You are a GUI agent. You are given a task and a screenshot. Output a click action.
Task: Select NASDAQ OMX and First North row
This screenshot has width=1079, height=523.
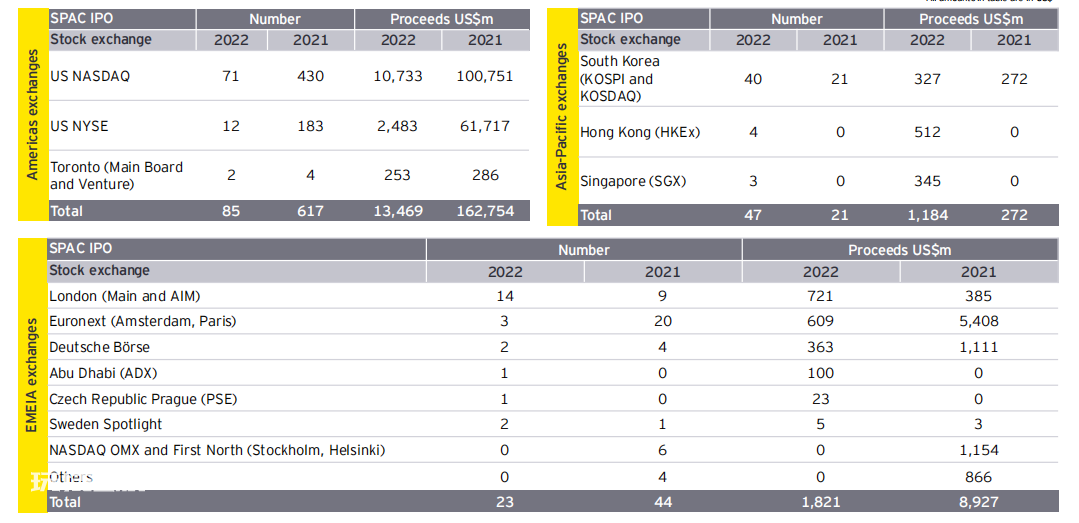[x=553, y=451]
